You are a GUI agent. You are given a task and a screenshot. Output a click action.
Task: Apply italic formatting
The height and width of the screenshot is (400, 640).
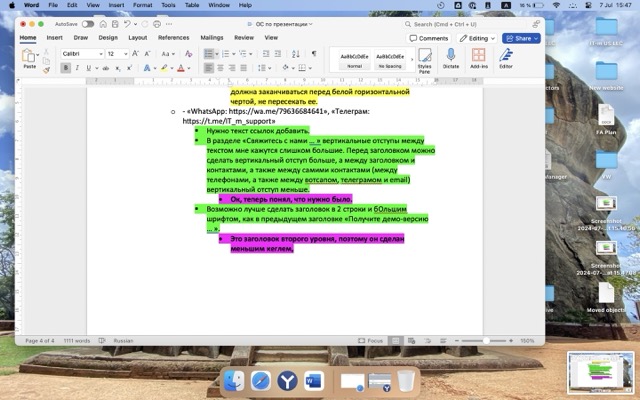pyautogui.click(x=76, y=68)
